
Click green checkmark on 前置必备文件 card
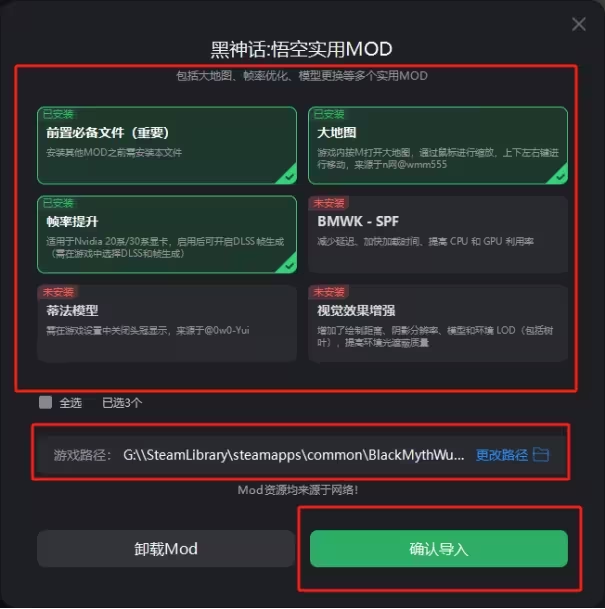click(x=289, y=177)
